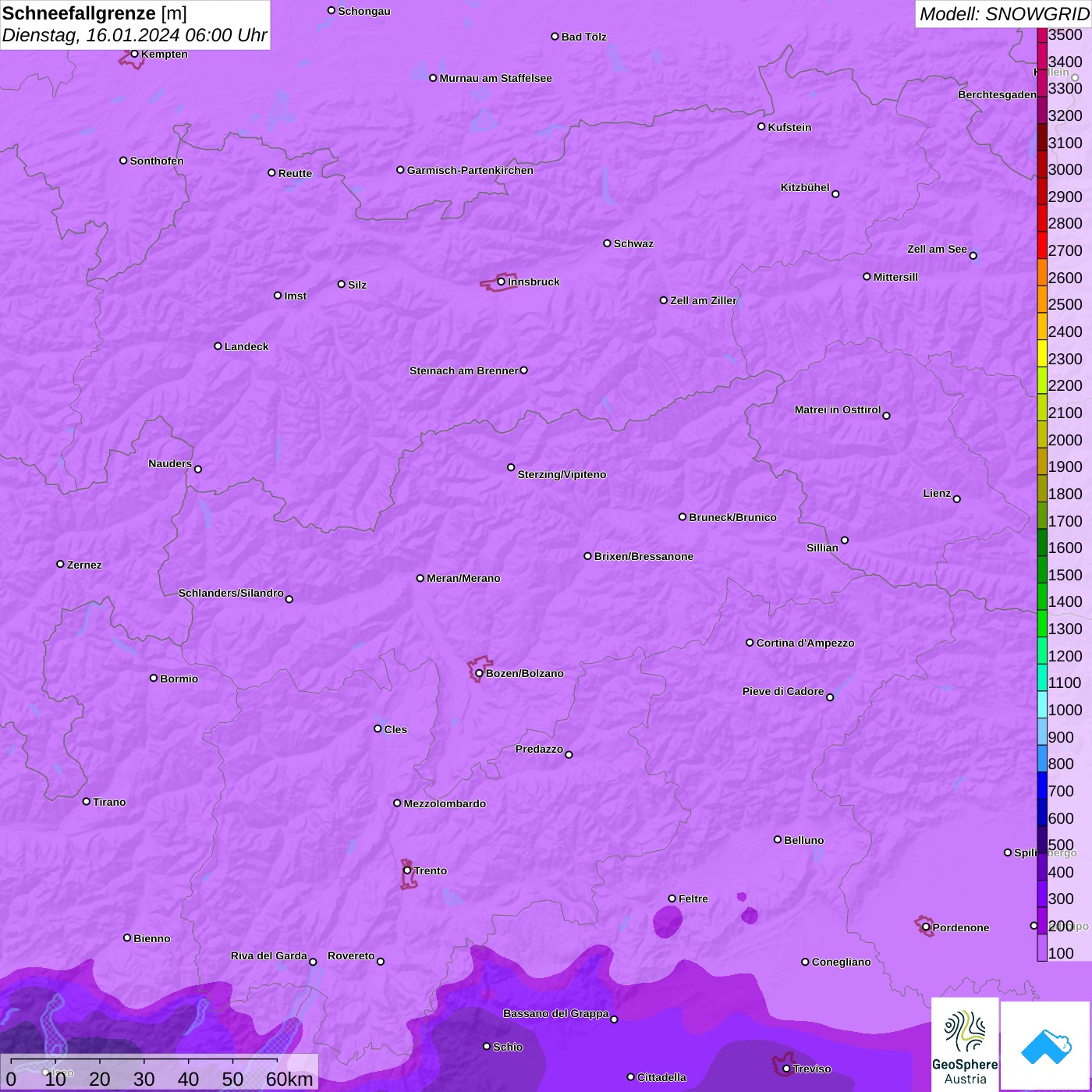1092x1092 pixels.
Task: Click the 60km scale bar
Action: point(144,1061)
